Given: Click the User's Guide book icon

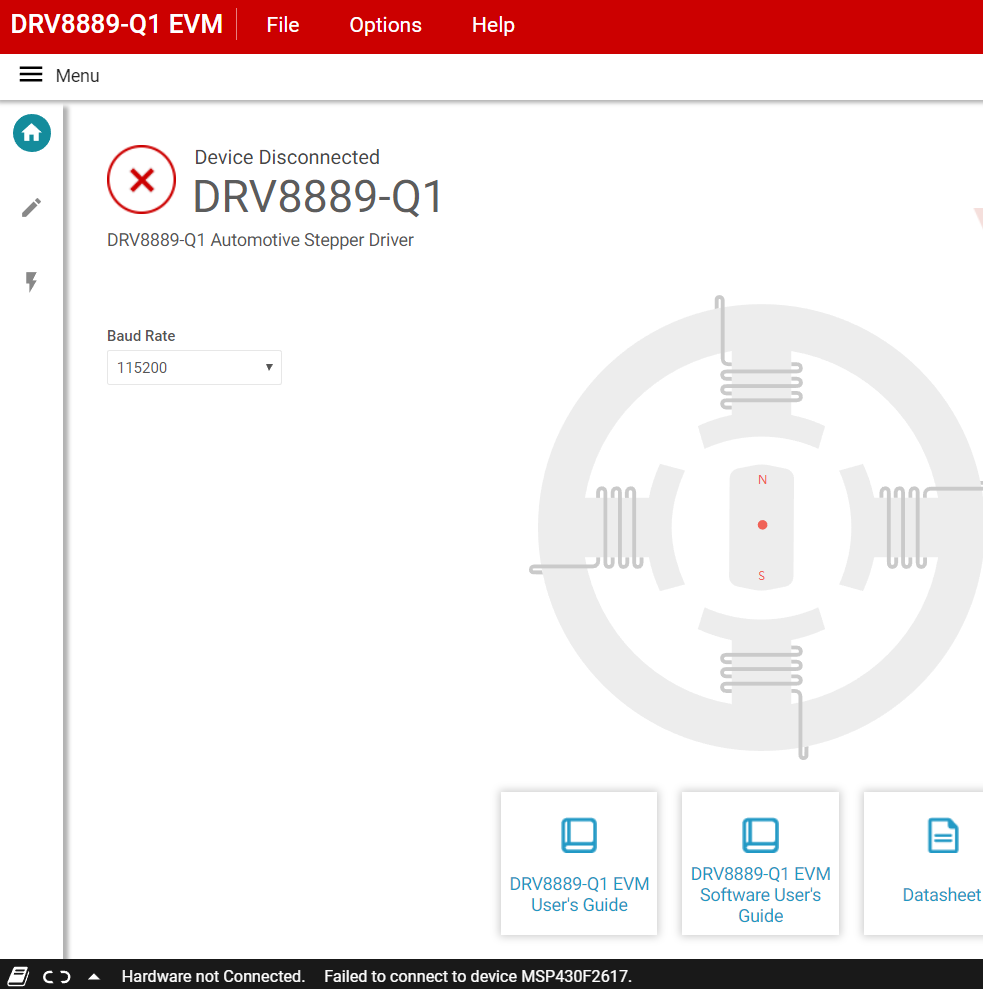Looking at the screenshot, I should pos(579,835).
